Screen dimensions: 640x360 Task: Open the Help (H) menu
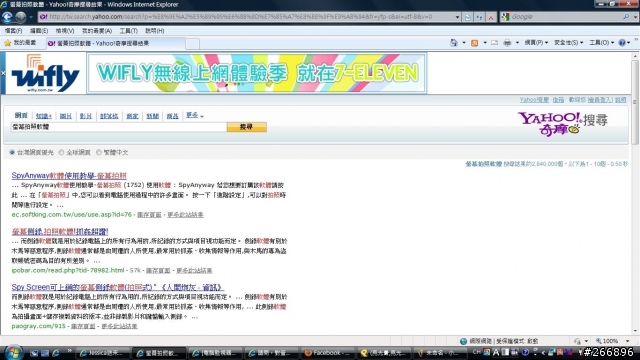(x=154, y=31)
